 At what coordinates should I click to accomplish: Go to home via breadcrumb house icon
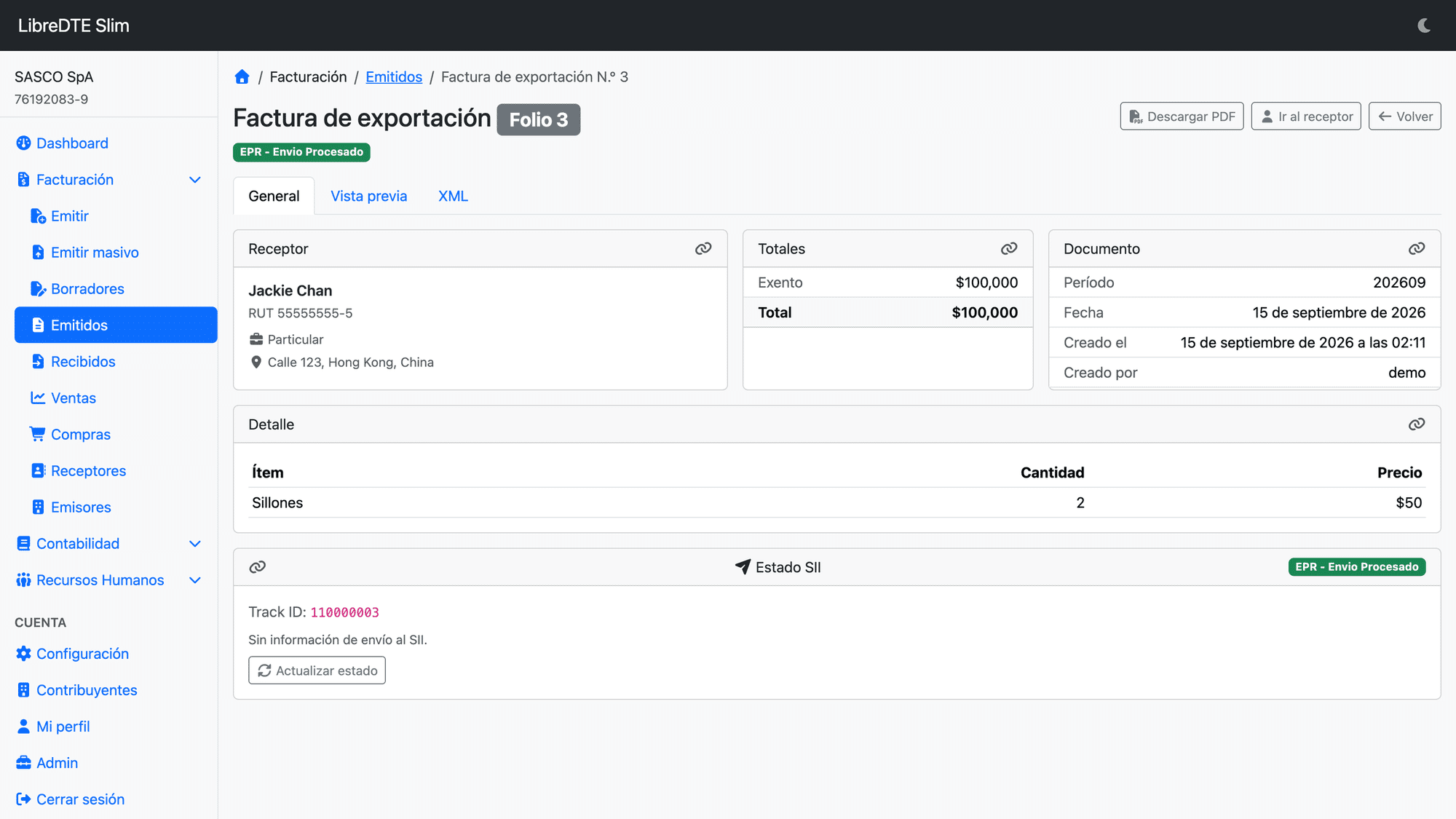242,77
